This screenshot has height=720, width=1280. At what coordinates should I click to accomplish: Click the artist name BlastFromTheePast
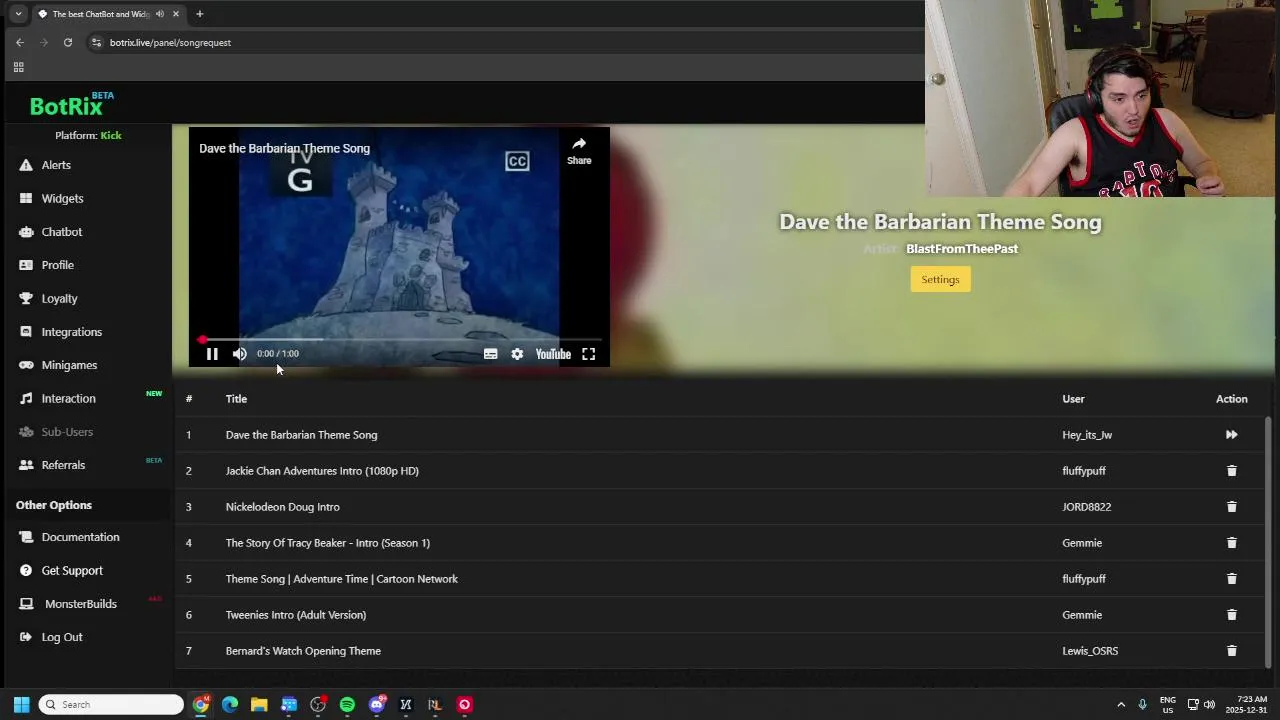click(x=962, y=249)
